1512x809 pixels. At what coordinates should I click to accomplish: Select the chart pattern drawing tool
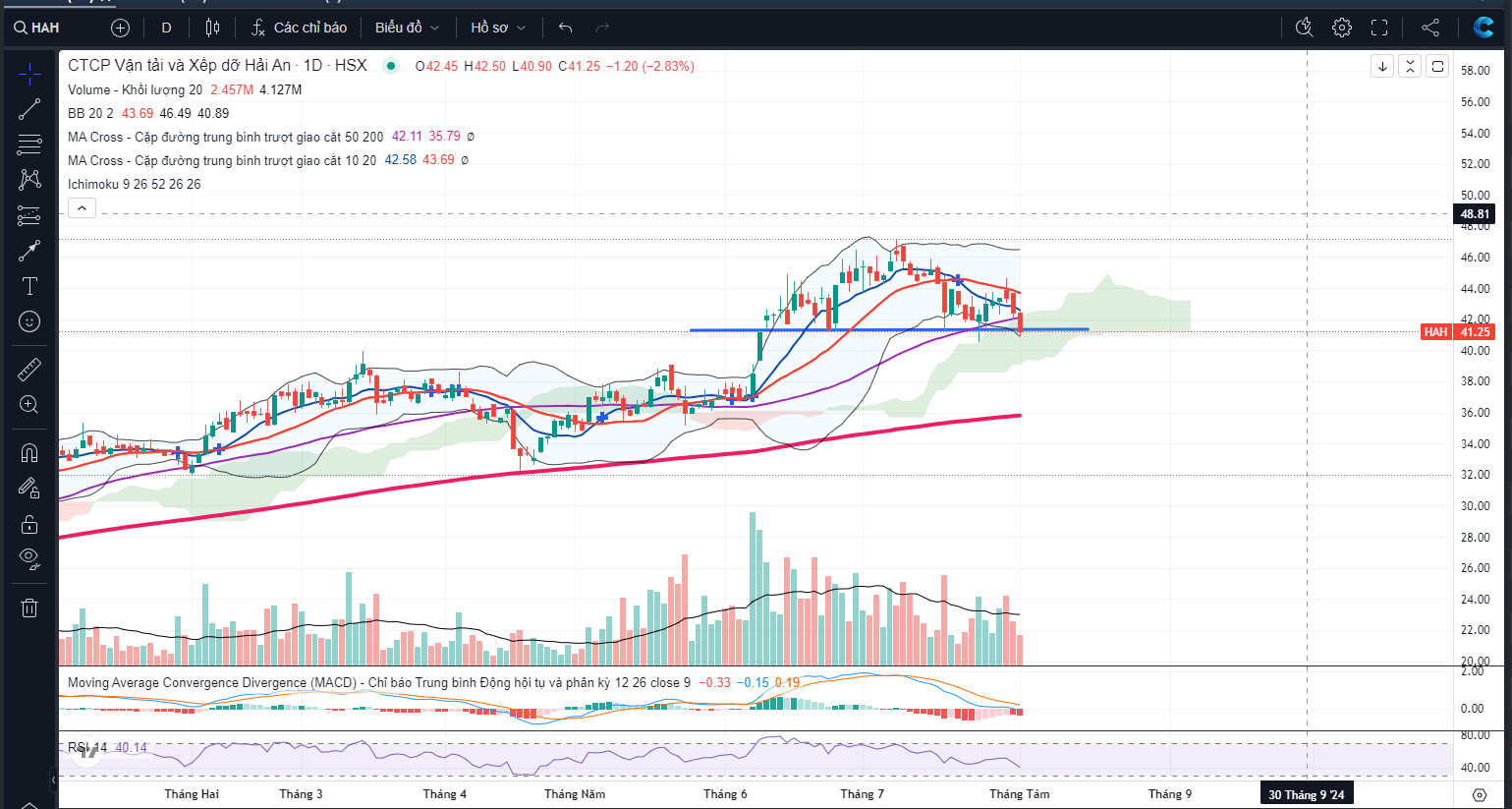point(29,179)
